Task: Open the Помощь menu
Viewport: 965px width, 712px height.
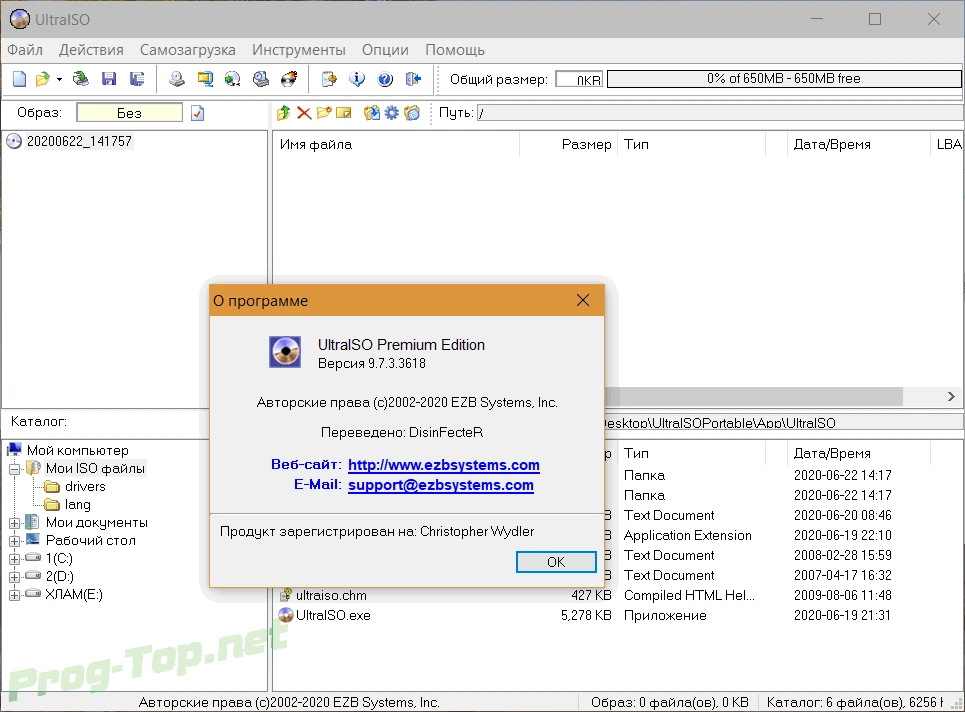Action: tap(455, 50)
